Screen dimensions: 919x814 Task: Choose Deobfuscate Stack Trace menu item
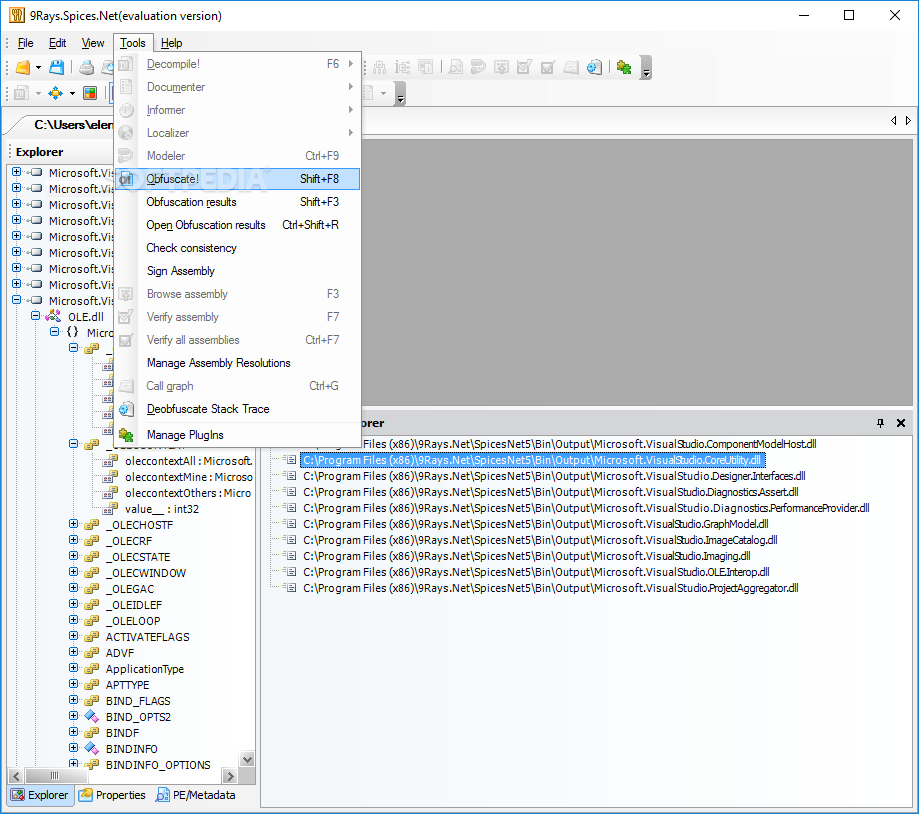tap(237, 409)
